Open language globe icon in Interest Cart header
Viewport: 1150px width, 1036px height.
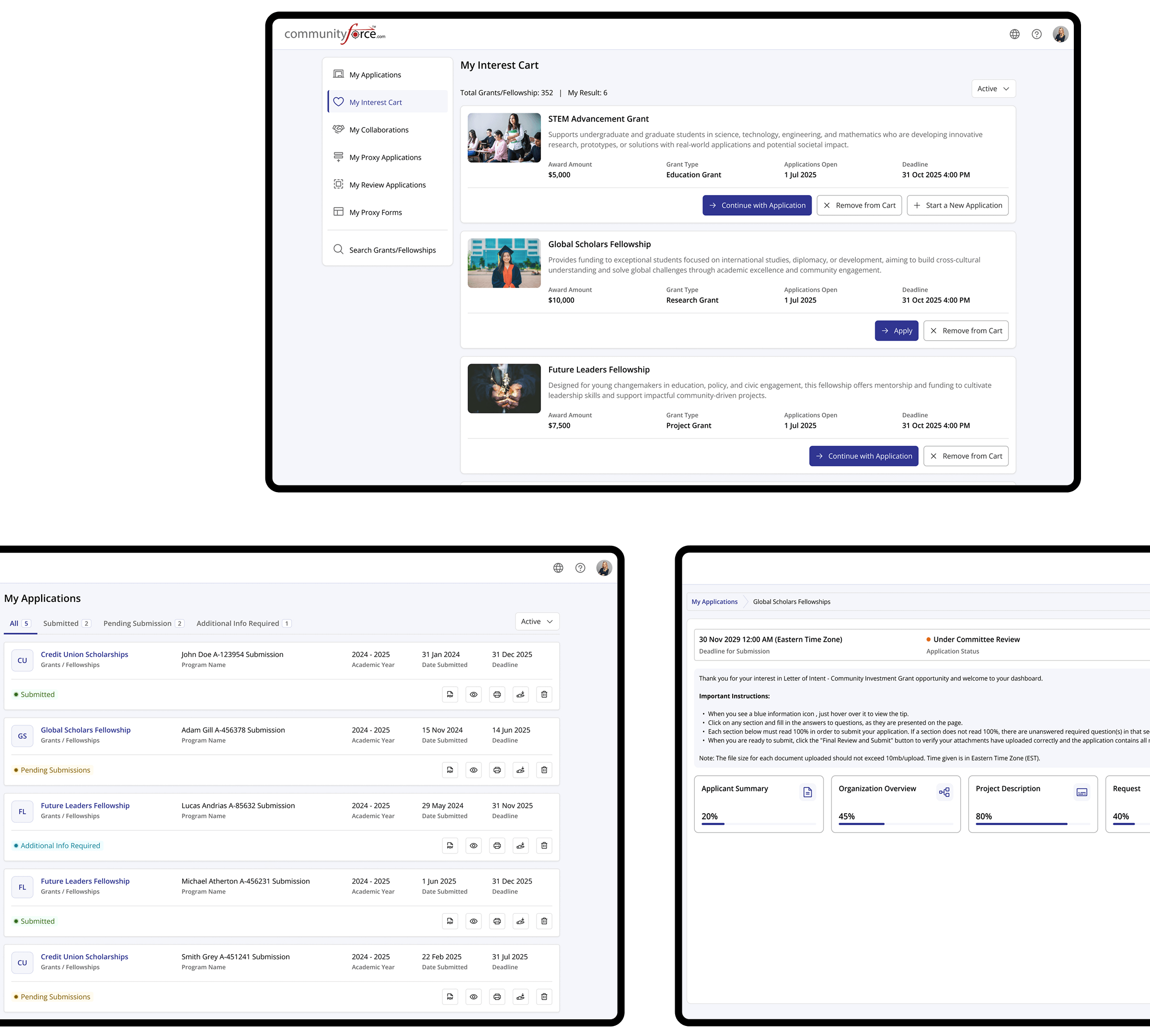pos(1014,34)
